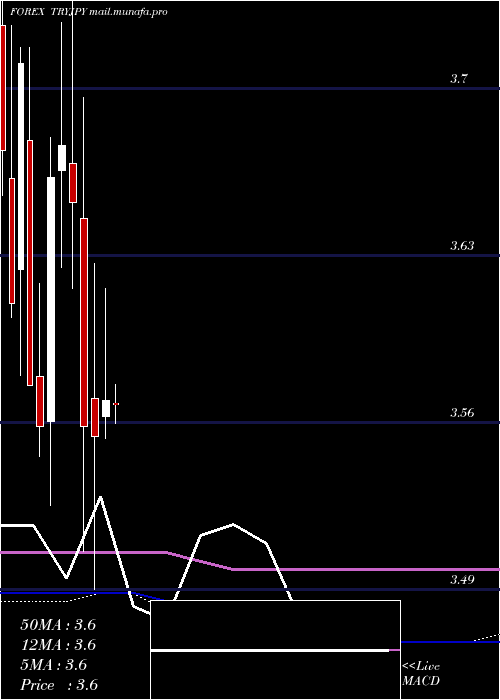
Task: Click the 3.56 price level label
Action: point(462,412)
